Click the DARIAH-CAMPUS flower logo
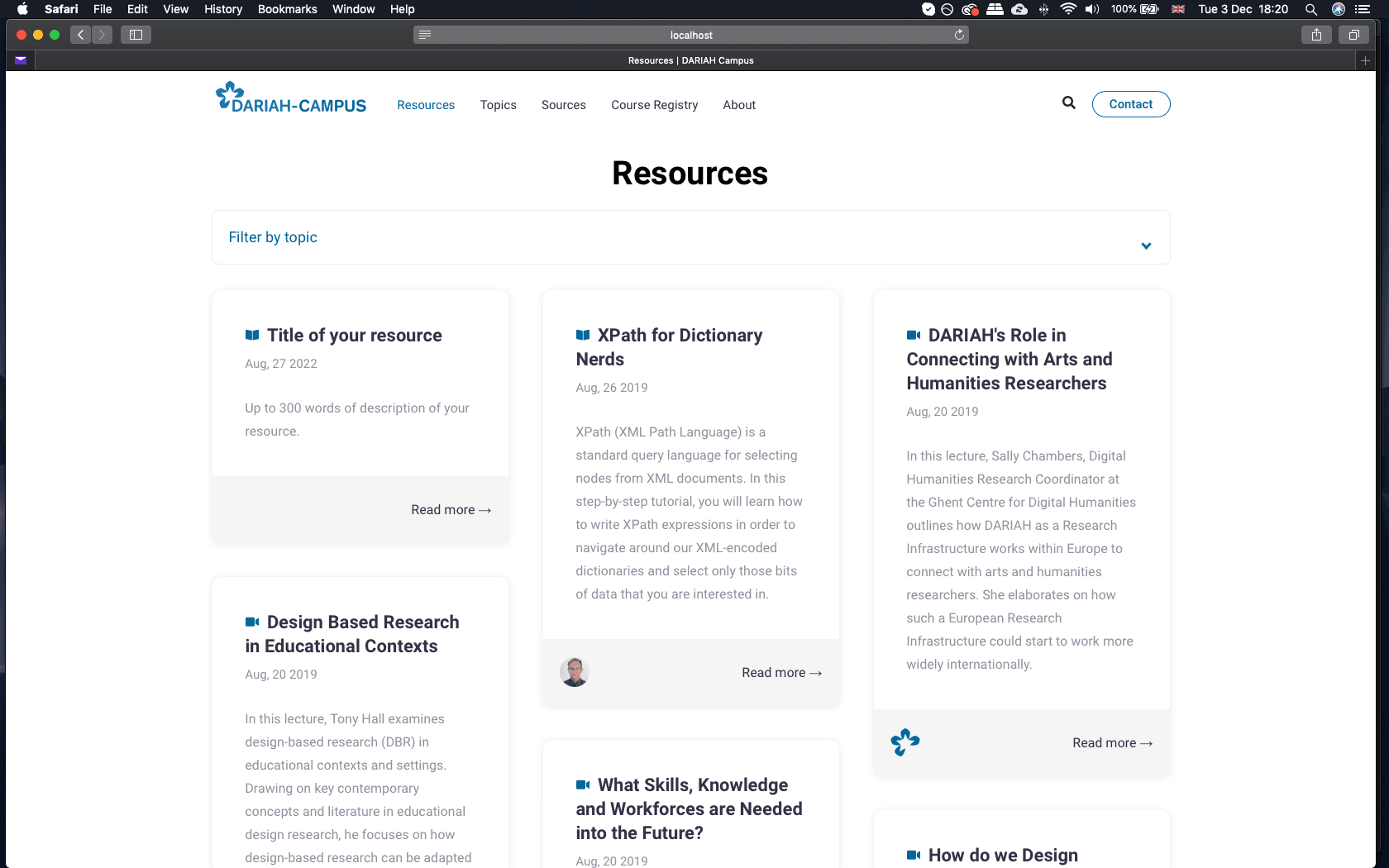The height and width of the screenshot is (868, 1389). tap(227, 94)
